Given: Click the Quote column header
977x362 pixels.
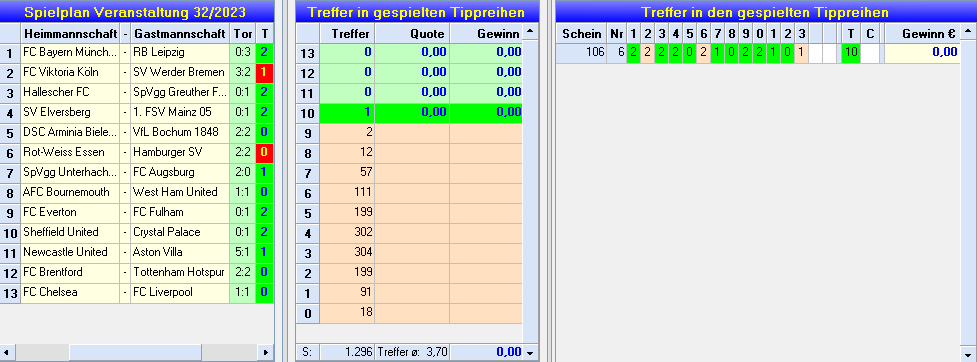Looking at the screenshot, I should [x=412, y=33].
